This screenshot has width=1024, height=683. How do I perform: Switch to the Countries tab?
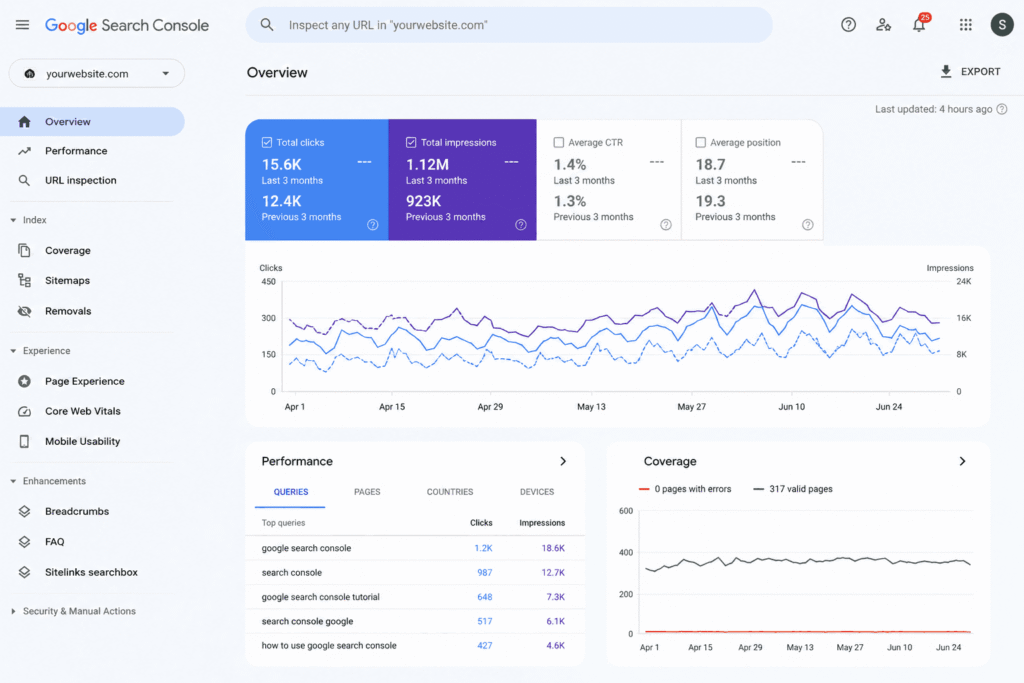coord(450,492)
